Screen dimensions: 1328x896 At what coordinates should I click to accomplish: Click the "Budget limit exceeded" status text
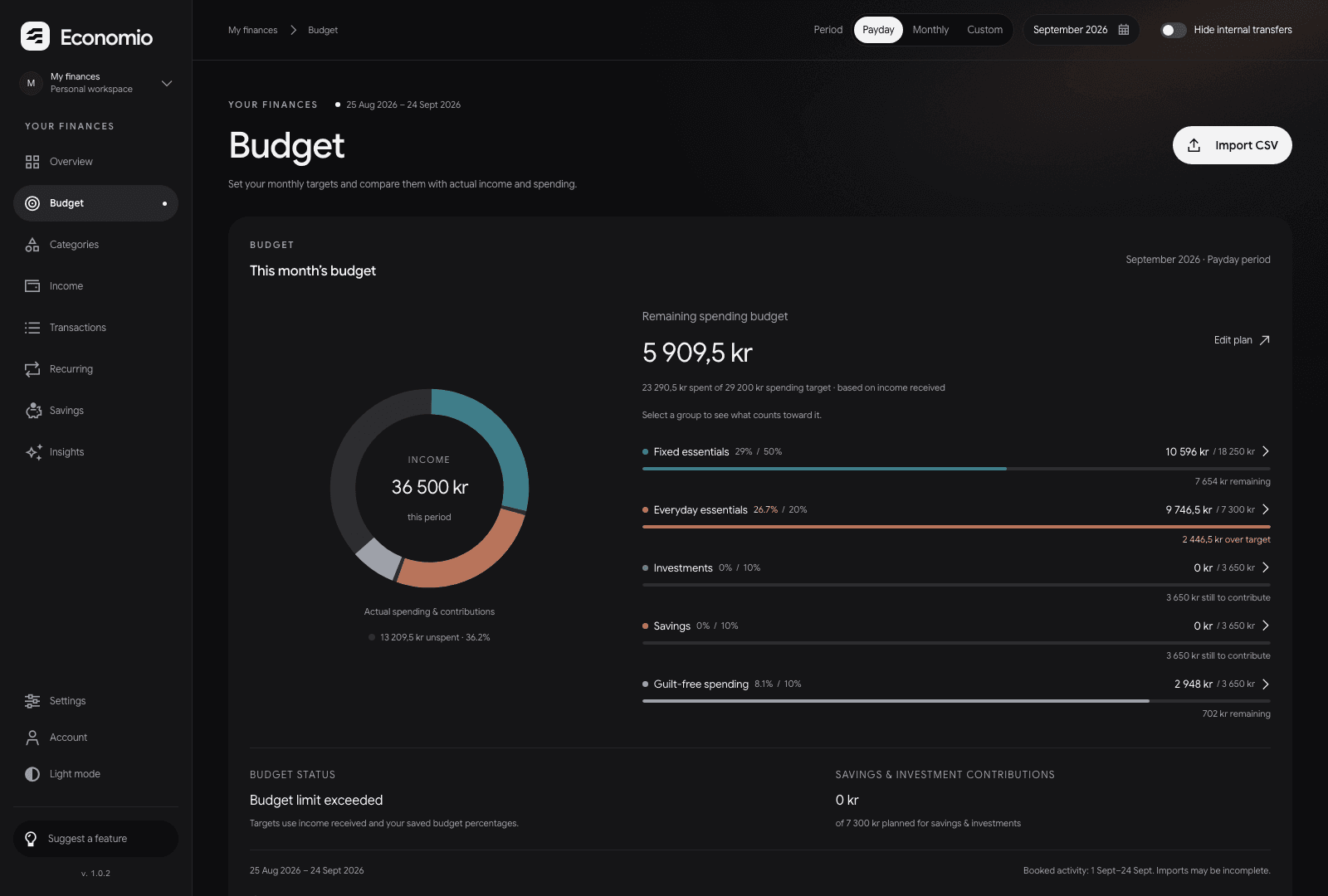(316, 800)
